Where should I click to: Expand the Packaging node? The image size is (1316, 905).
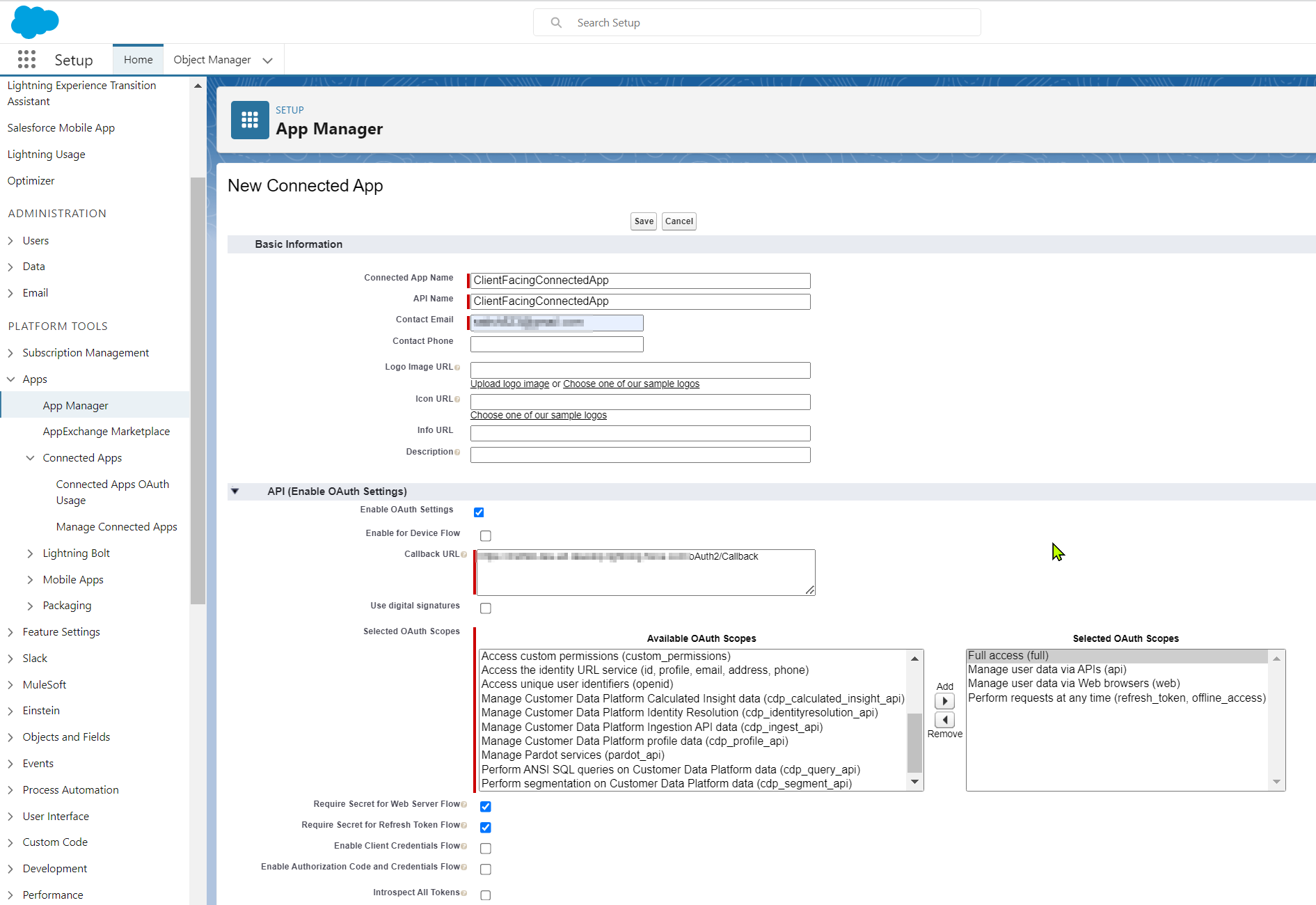(30, 606)
